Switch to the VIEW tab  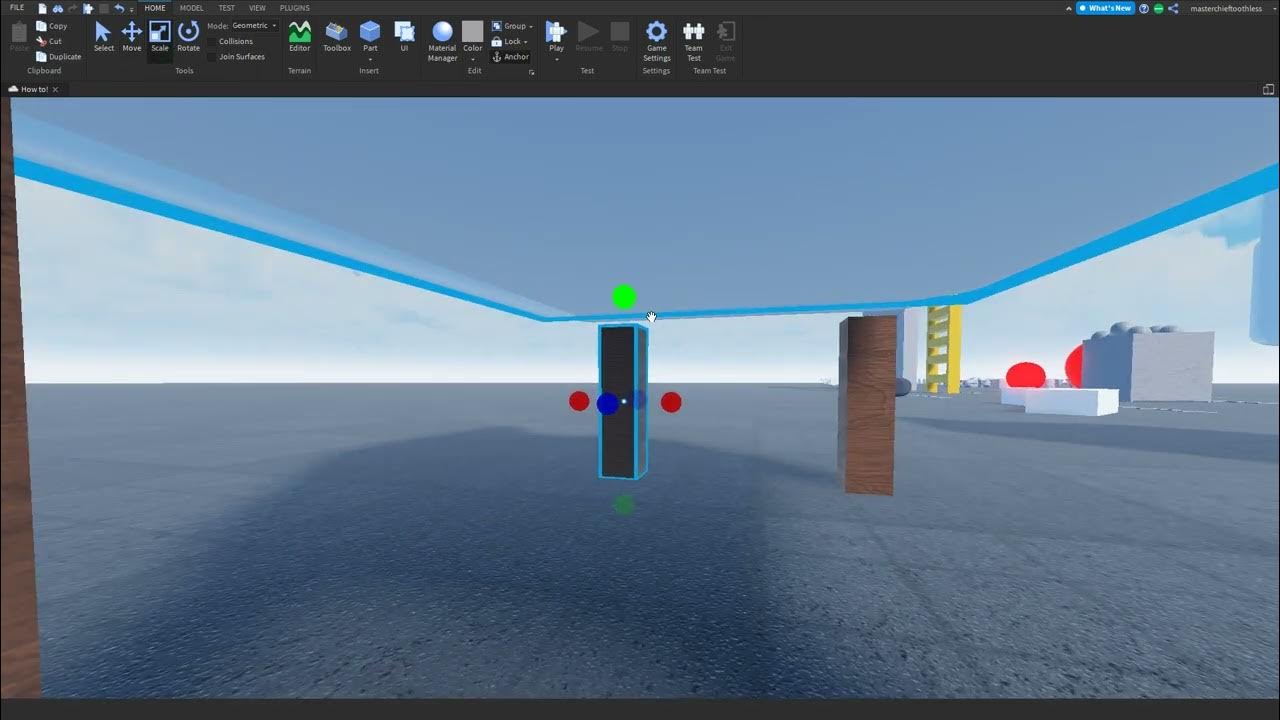257,8
